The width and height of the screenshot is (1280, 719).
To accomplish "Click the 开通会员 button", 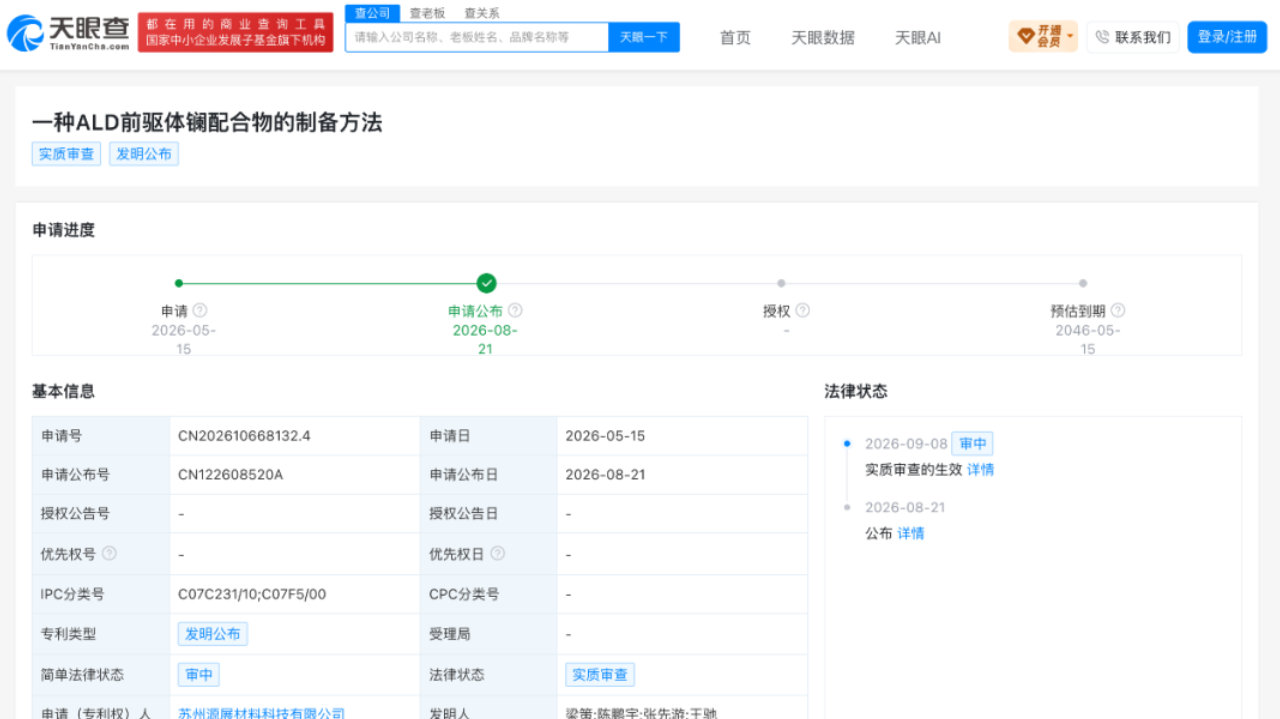I will click(x=1043, y=37).
